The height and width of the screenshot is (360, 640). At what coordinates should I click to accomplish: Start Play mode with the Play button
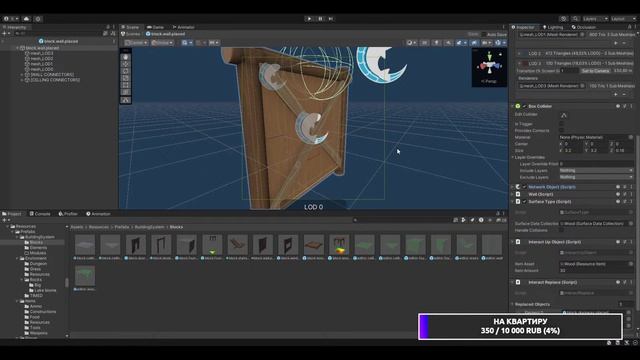point(309,19)
